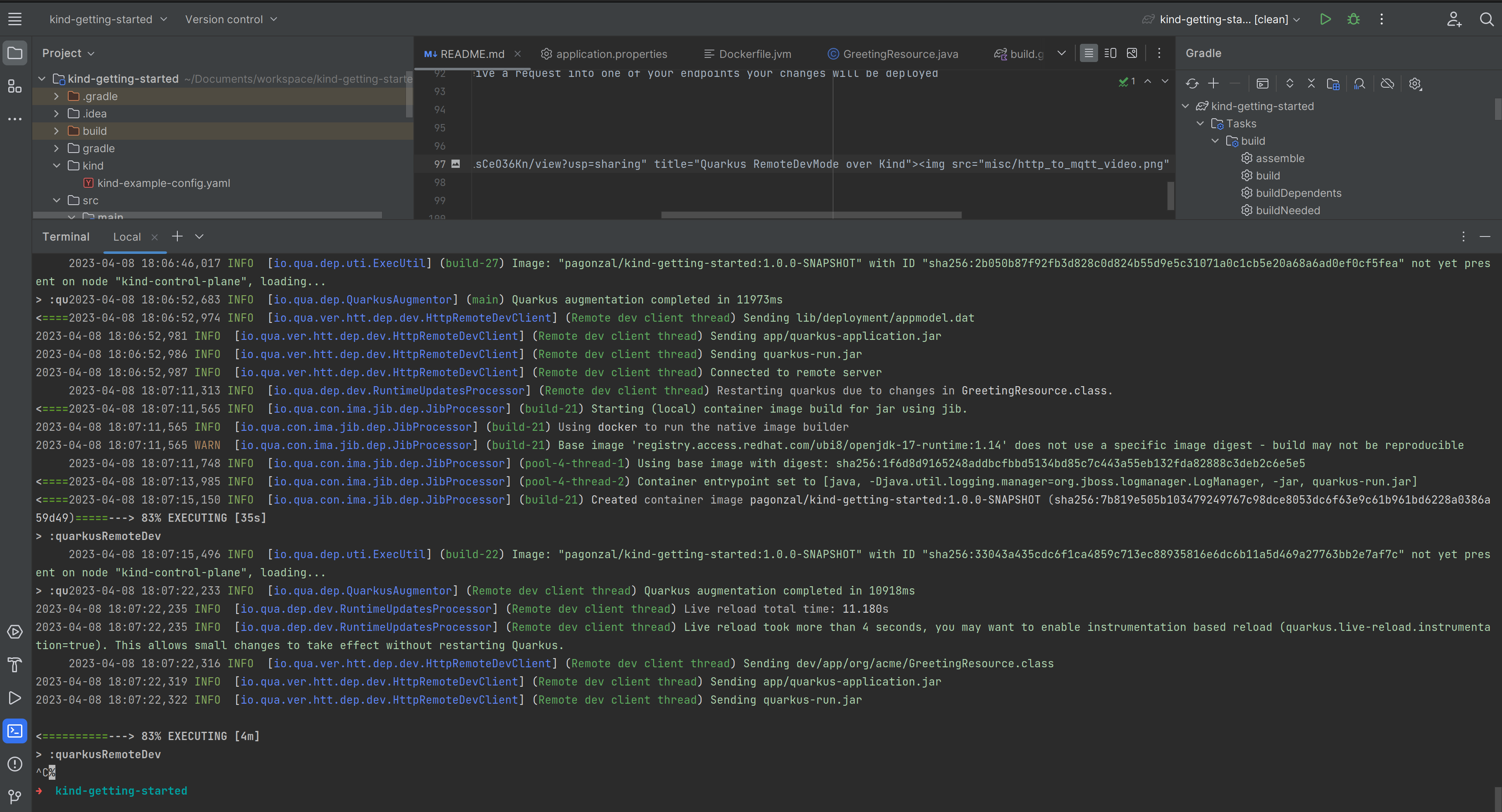The height and width of the screenshot is (812, 1502).
Task: Reload all Gradle projects
Action: (x=1192, y=84)
